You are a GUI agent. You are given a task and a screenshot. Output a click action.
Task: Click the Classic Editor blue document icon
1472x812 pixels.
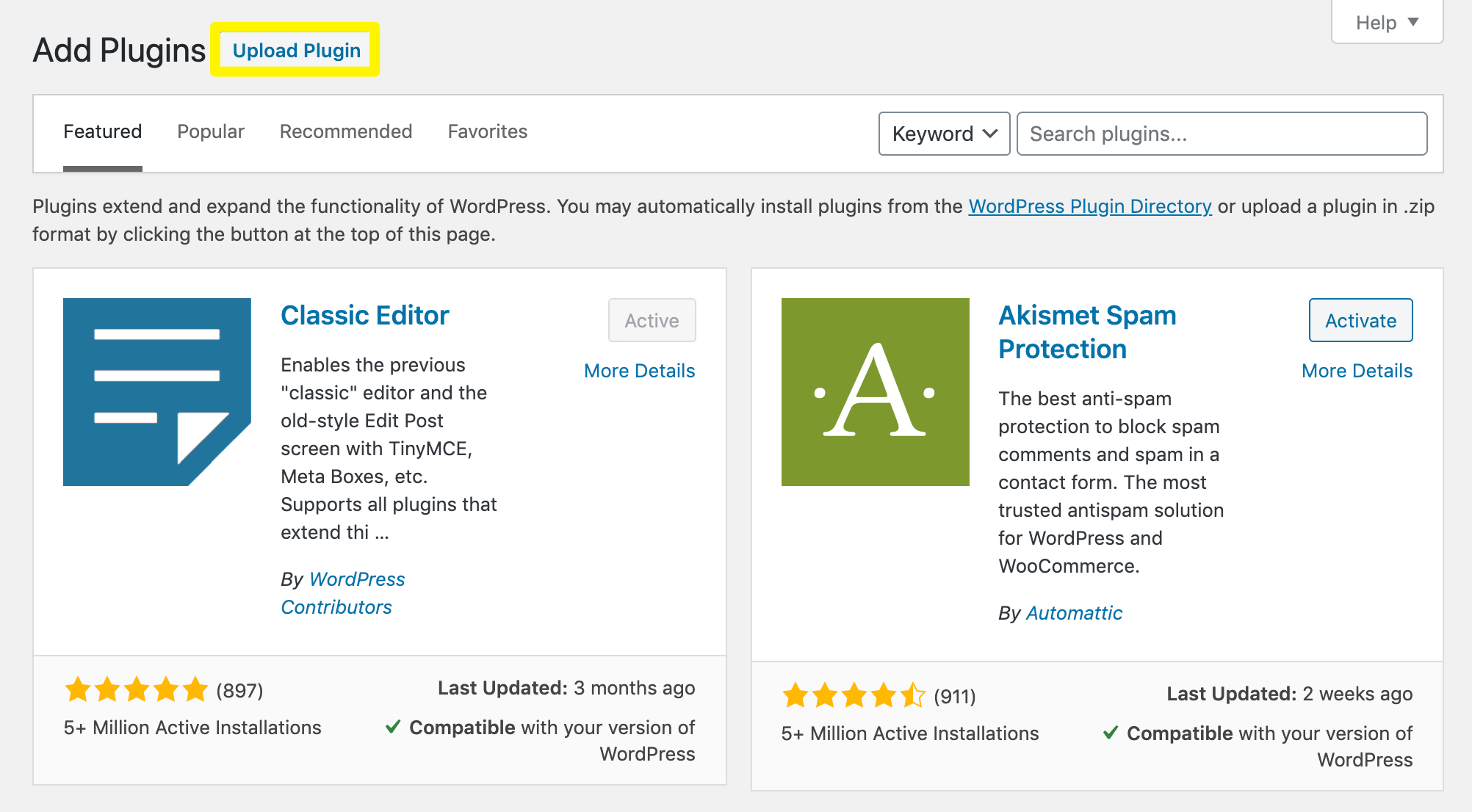pos(156,391)
